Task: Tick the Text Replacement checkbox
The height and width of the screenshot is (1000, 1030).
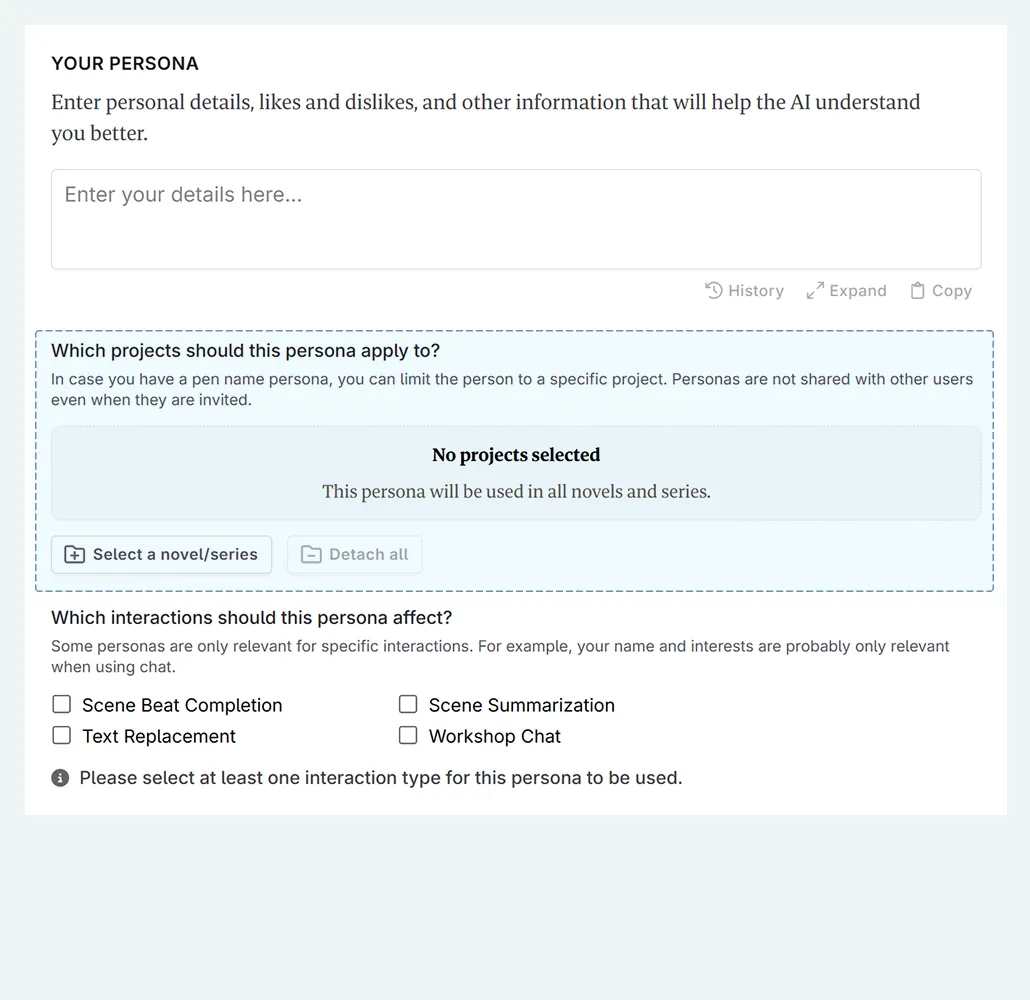Action: tap(62, 736)
